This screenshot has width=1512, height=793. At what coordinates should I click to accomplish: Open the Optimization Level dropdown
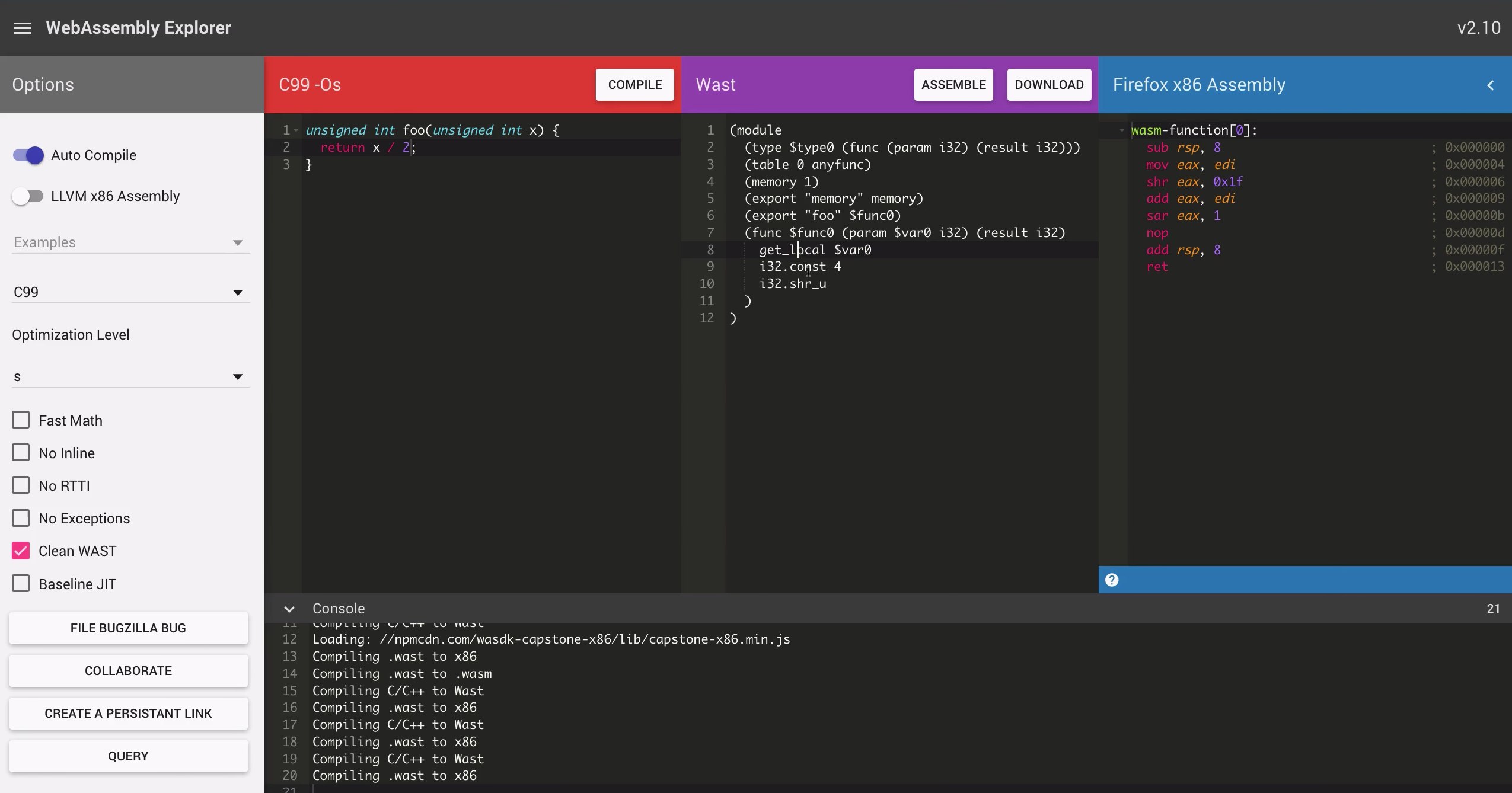pos(130,377)
